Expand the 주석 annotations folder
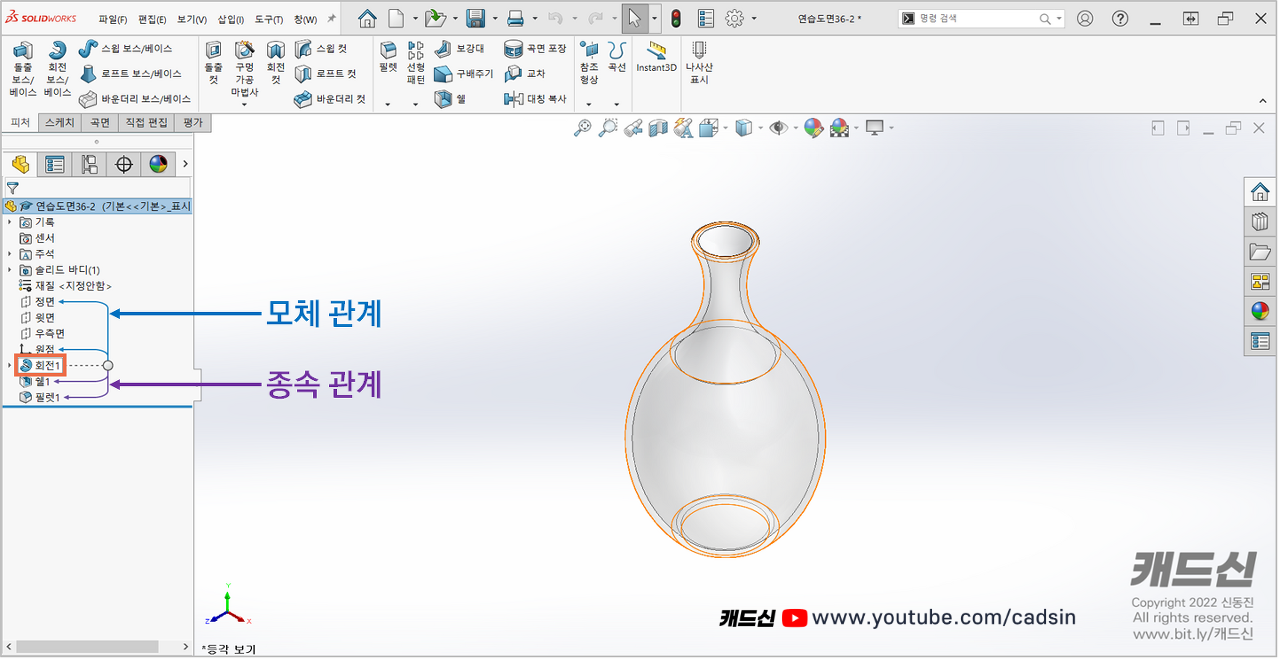 10,254
